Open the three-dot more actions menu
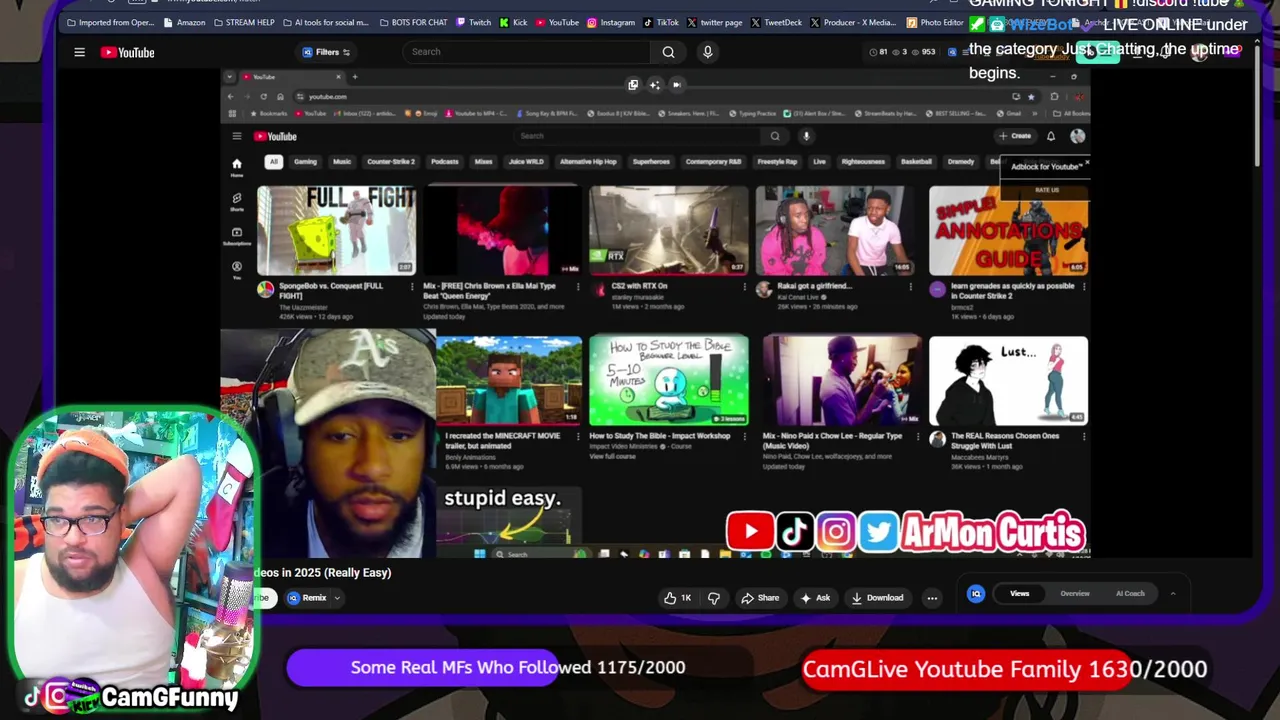The width and height of the screenshot is (1280, 720). (x=932, y=598)
